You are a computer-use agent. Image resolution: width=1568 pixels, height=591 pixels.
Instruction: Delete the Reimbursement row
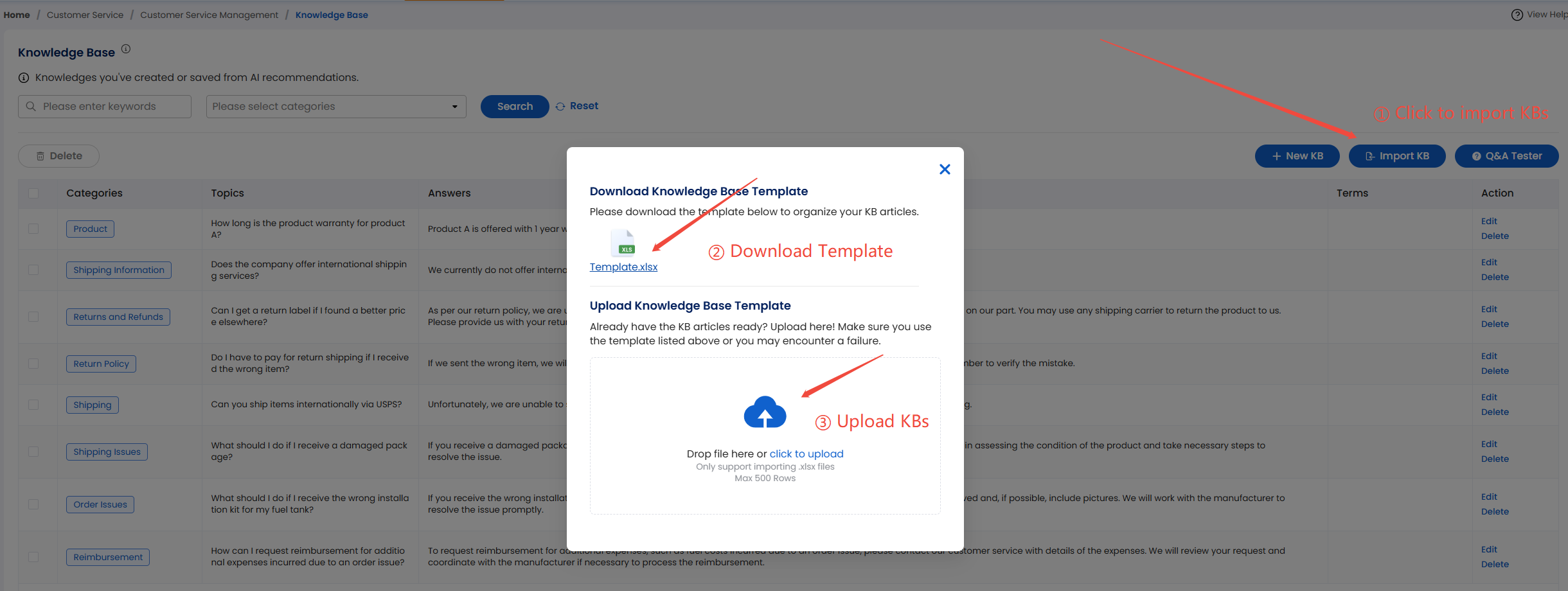point(1495,564)
